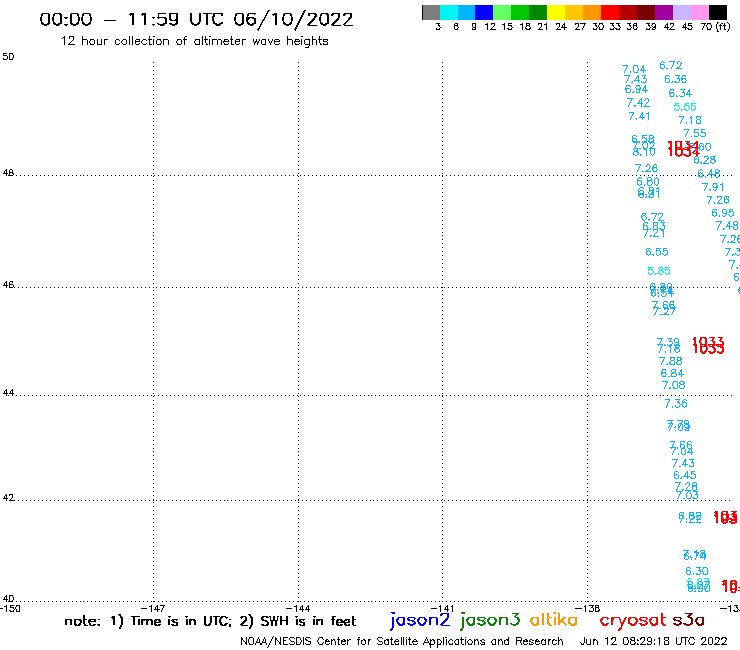
Task: Click the purple swatch in the color scale
Action: [664, 12]
